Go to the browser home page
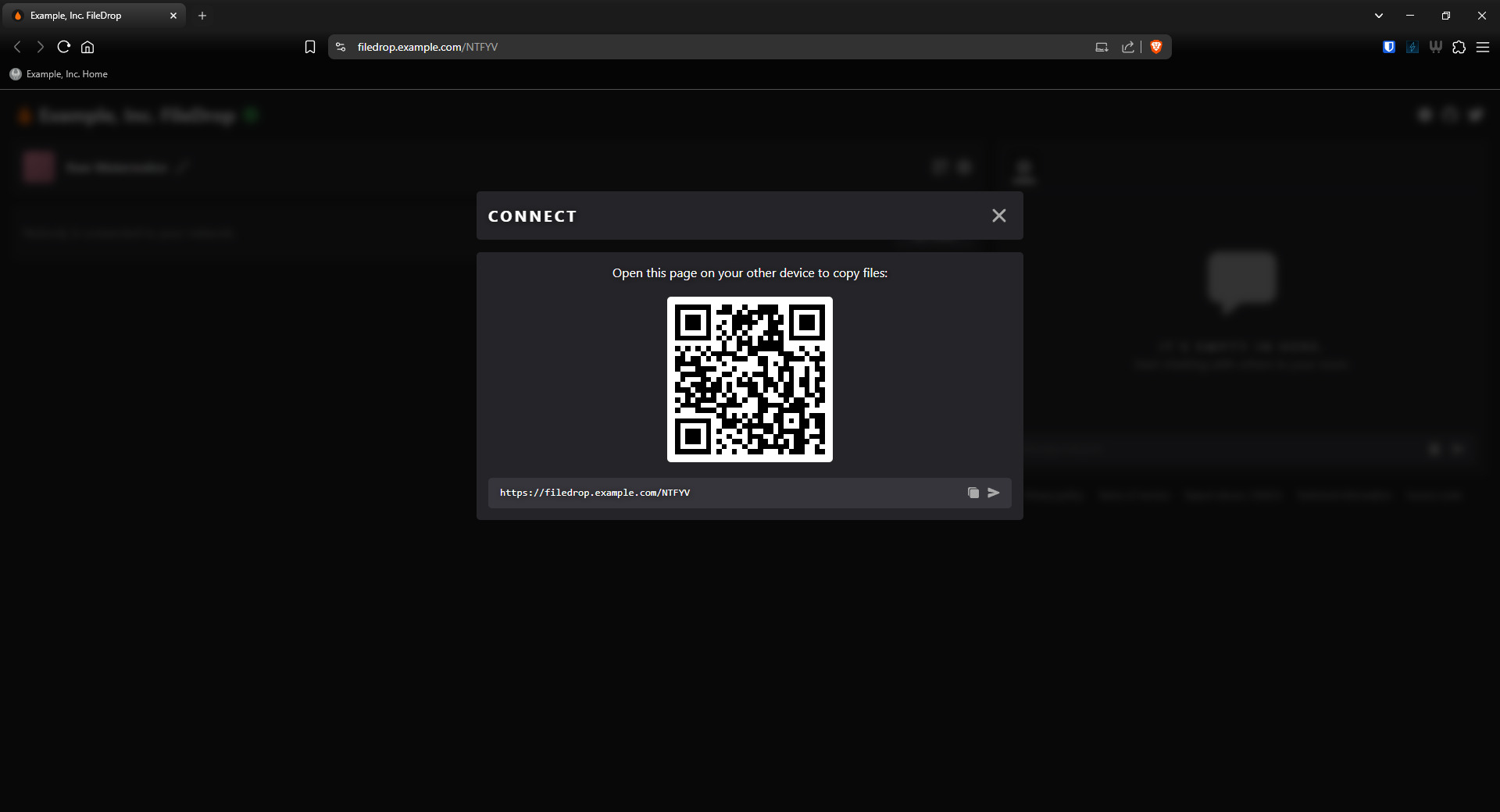This screenshot has width=1500, height=812. pos(87,47)
